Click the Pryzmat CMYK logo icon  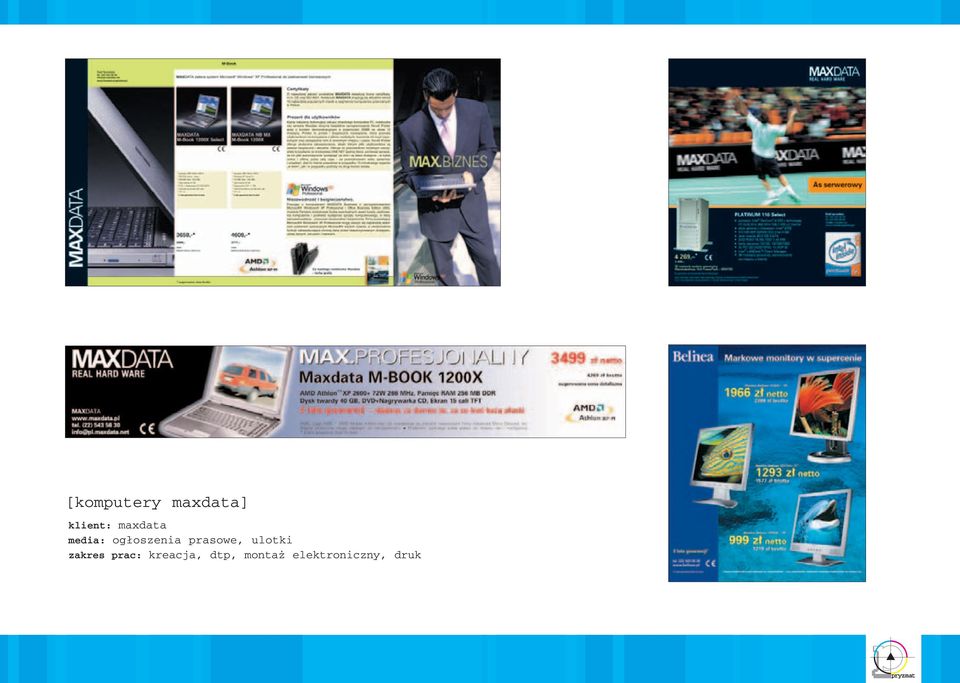tap(893, 660)
